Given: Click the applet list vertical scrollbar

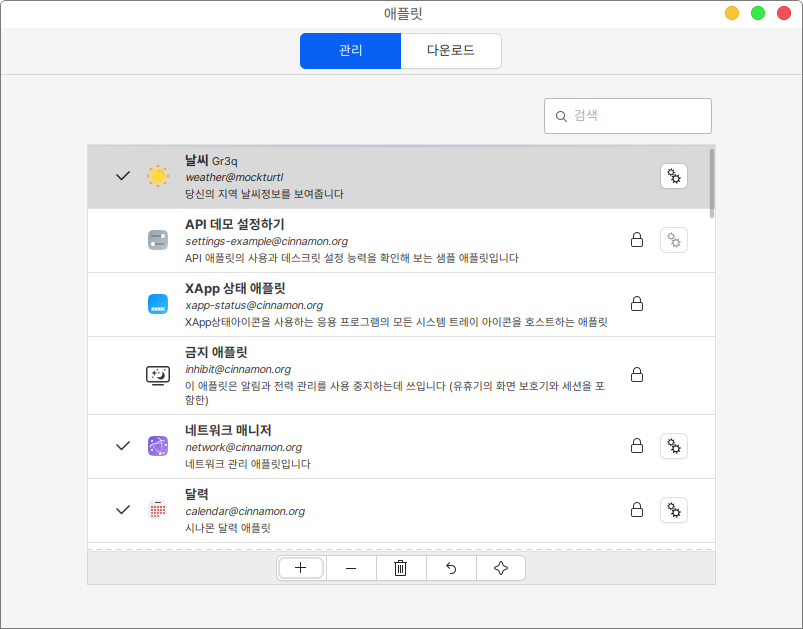Looking at the screenshot, I should [x=712, y=184].
